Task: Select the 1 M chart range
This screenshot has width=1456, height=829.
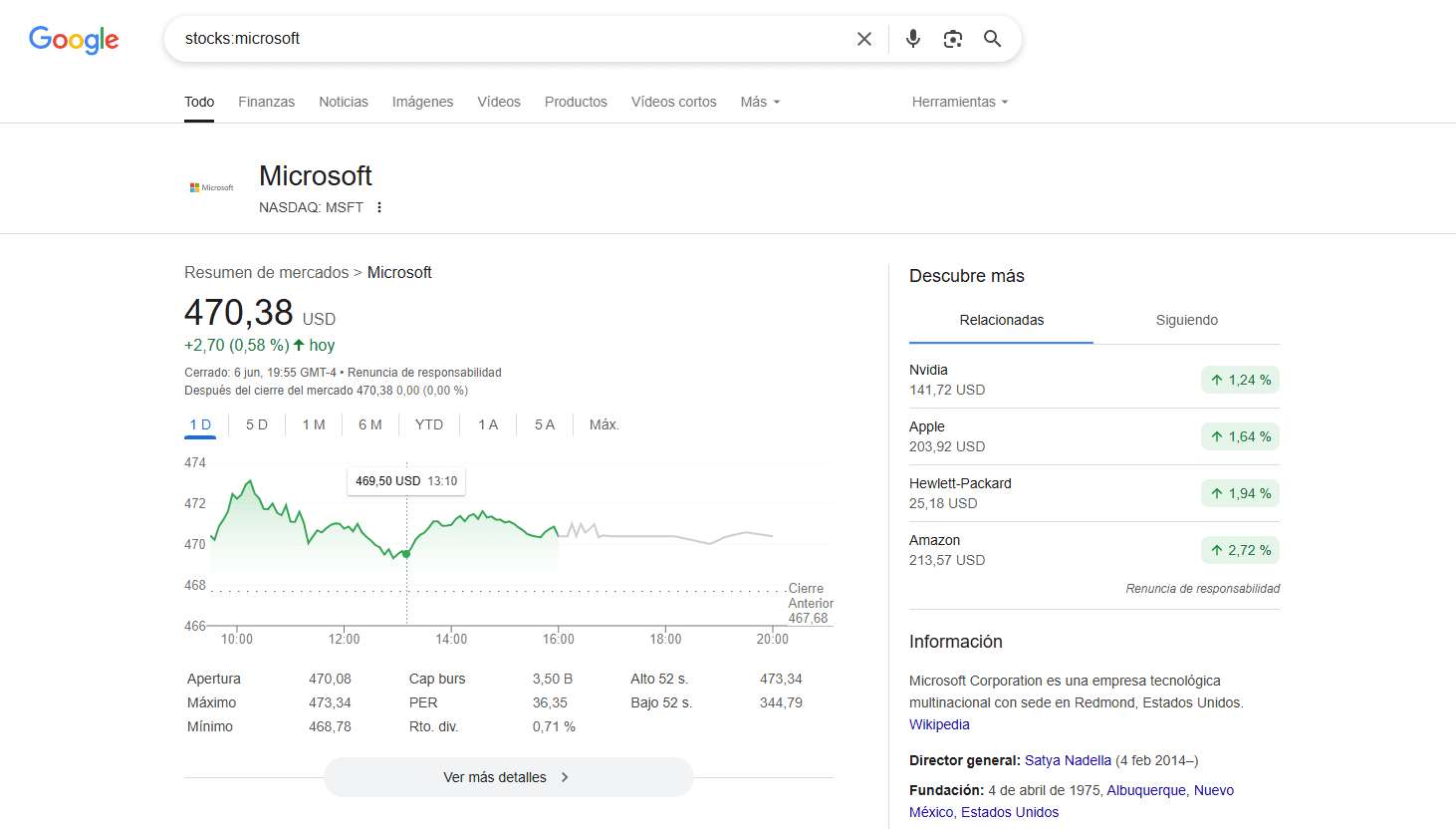Action: 314,424
